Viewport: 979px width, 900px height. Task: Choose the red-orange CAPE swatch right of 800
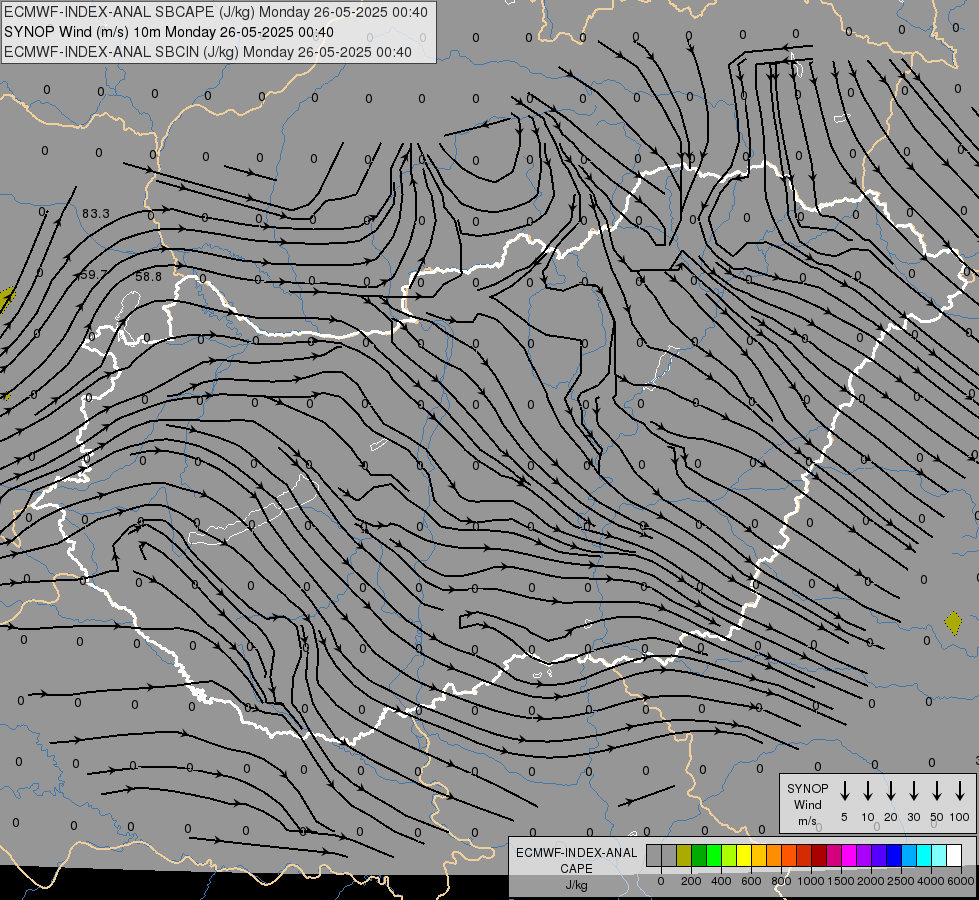point(790,855)
